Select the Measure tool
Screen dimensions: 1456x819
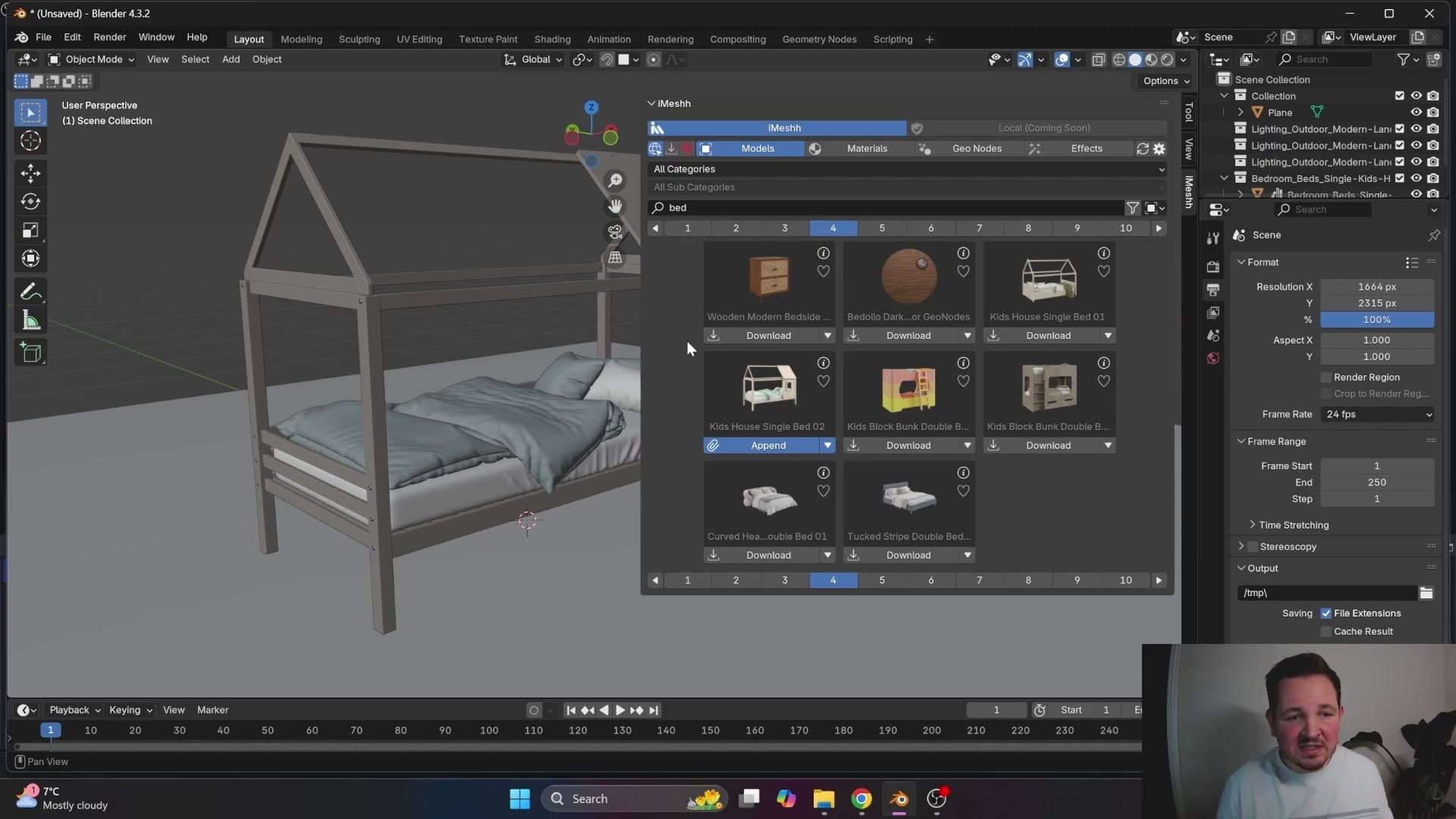[30, 321]
